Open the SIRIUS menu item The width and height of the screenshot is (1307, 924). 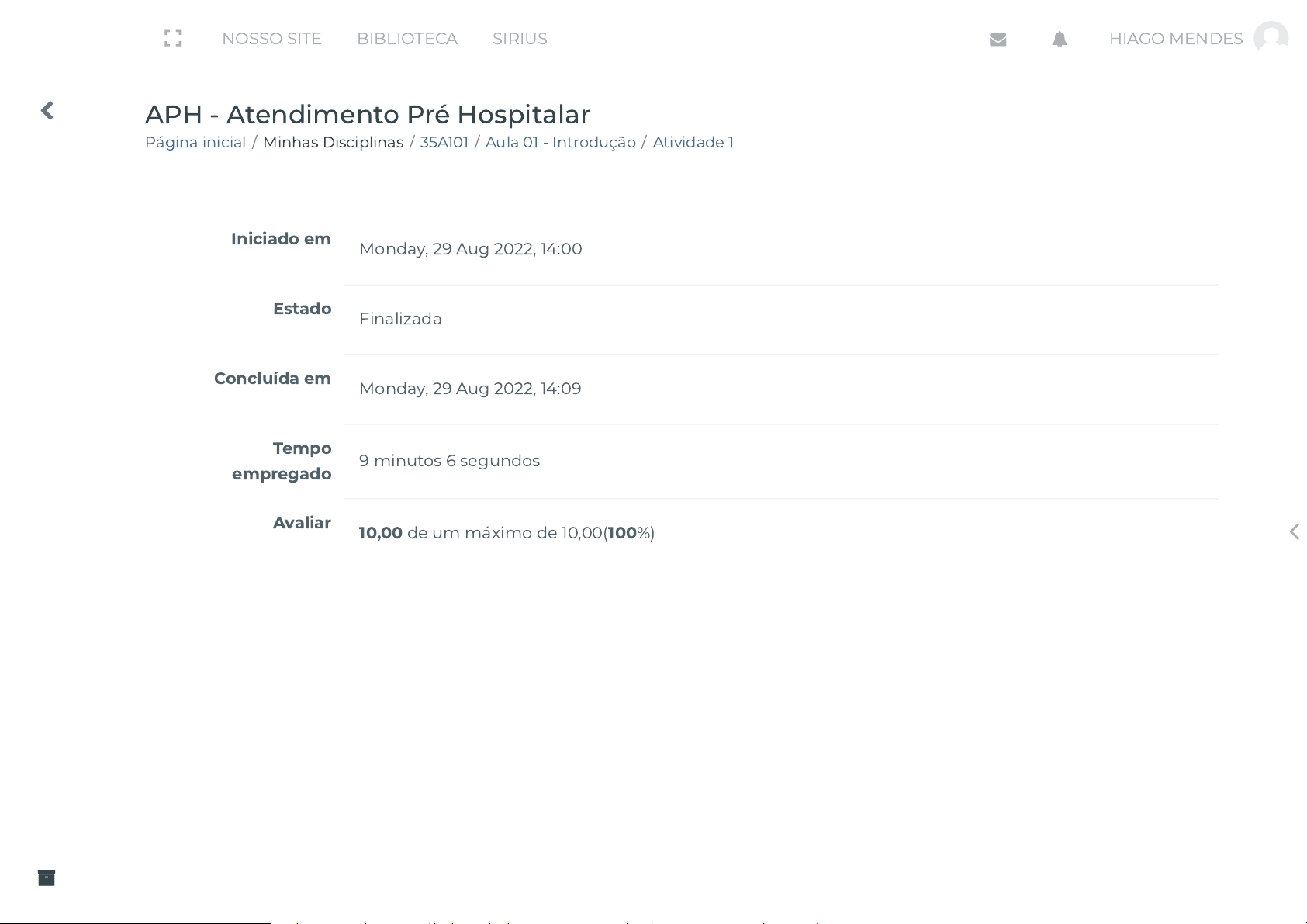(x=520, y=39)
